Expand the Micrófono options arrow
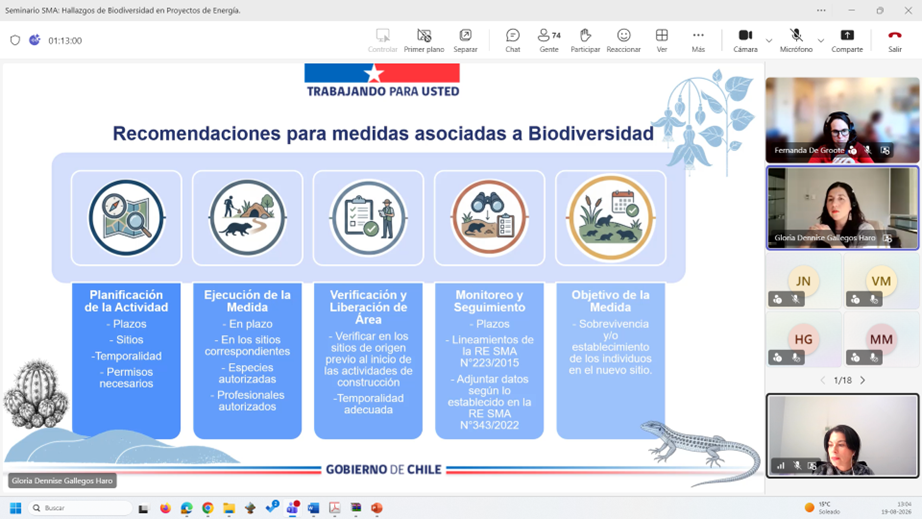Screen dimensions: 922x519 820,41
